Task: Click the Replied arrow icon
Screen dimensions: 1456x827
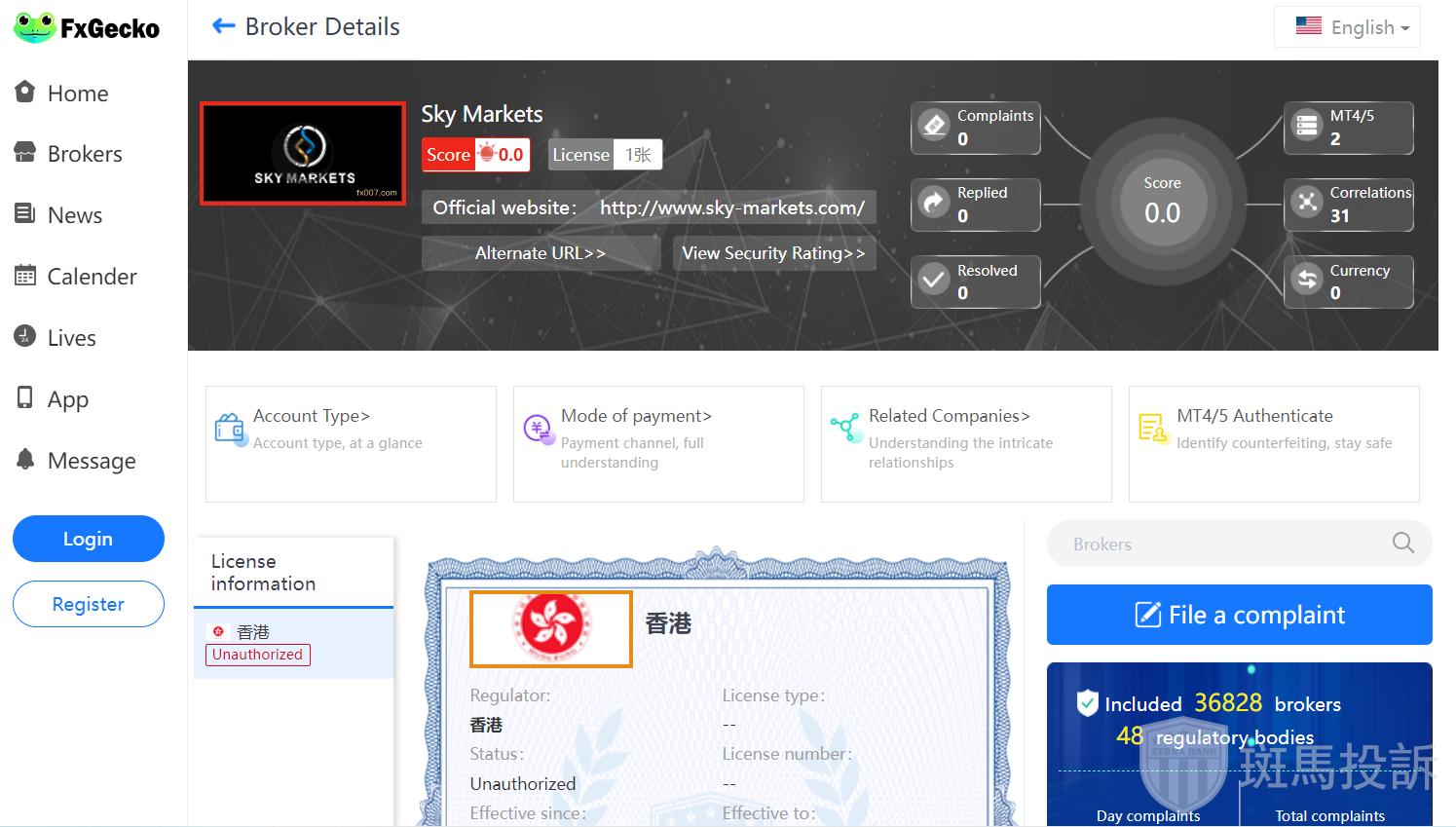Action: point(934,204)
